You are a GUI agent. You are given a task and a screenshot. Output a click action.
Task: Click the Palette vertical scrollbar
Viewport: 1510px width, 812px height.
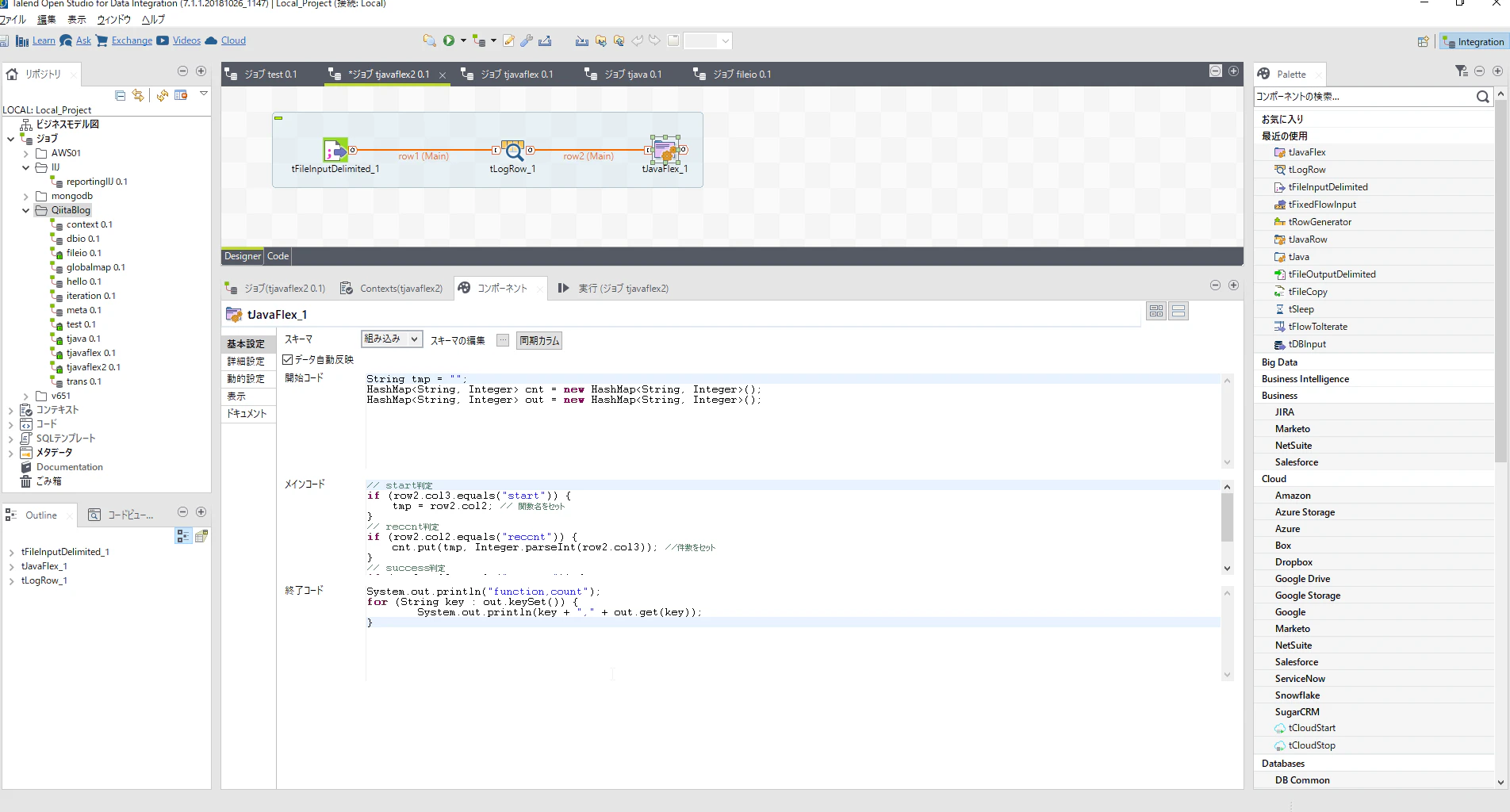(x=1500, y=281)
